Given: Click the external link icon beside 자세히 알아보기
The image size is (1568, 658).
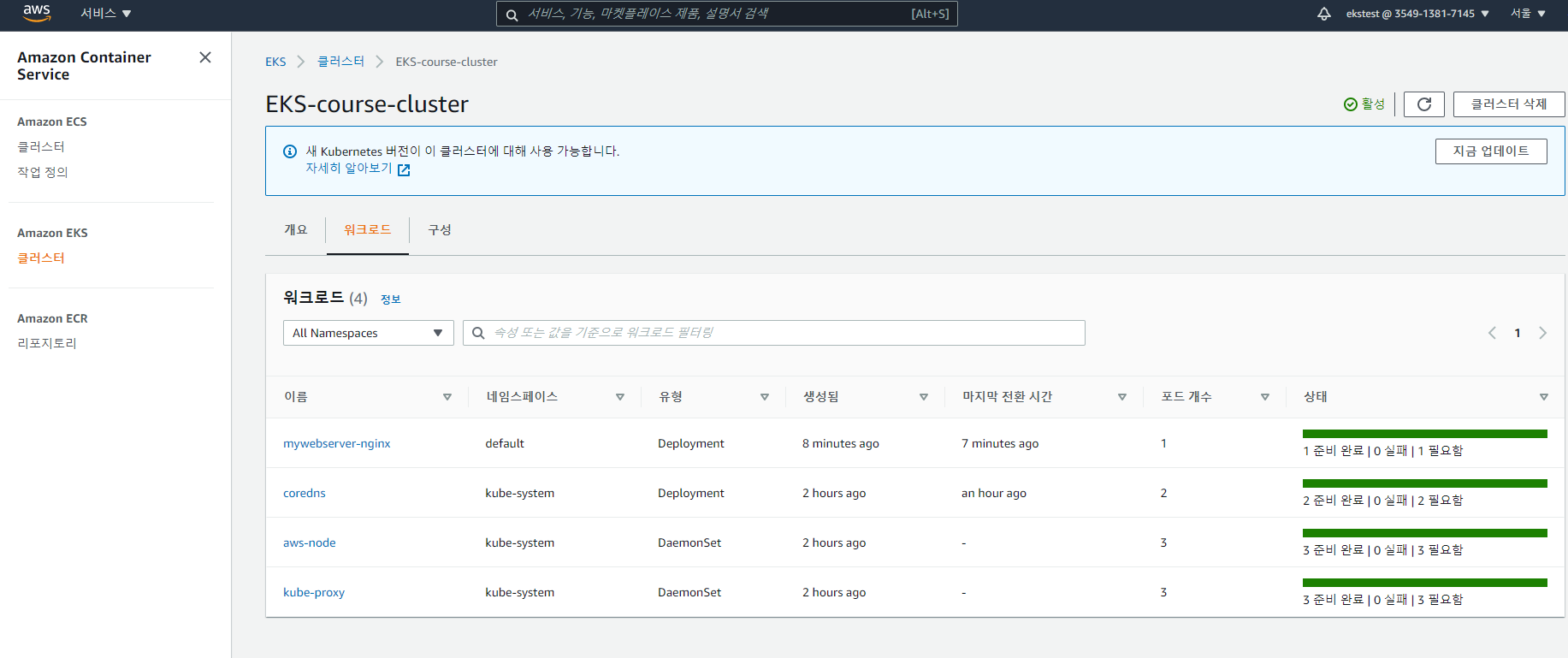Looking at the screenshot, I should 404,169.
